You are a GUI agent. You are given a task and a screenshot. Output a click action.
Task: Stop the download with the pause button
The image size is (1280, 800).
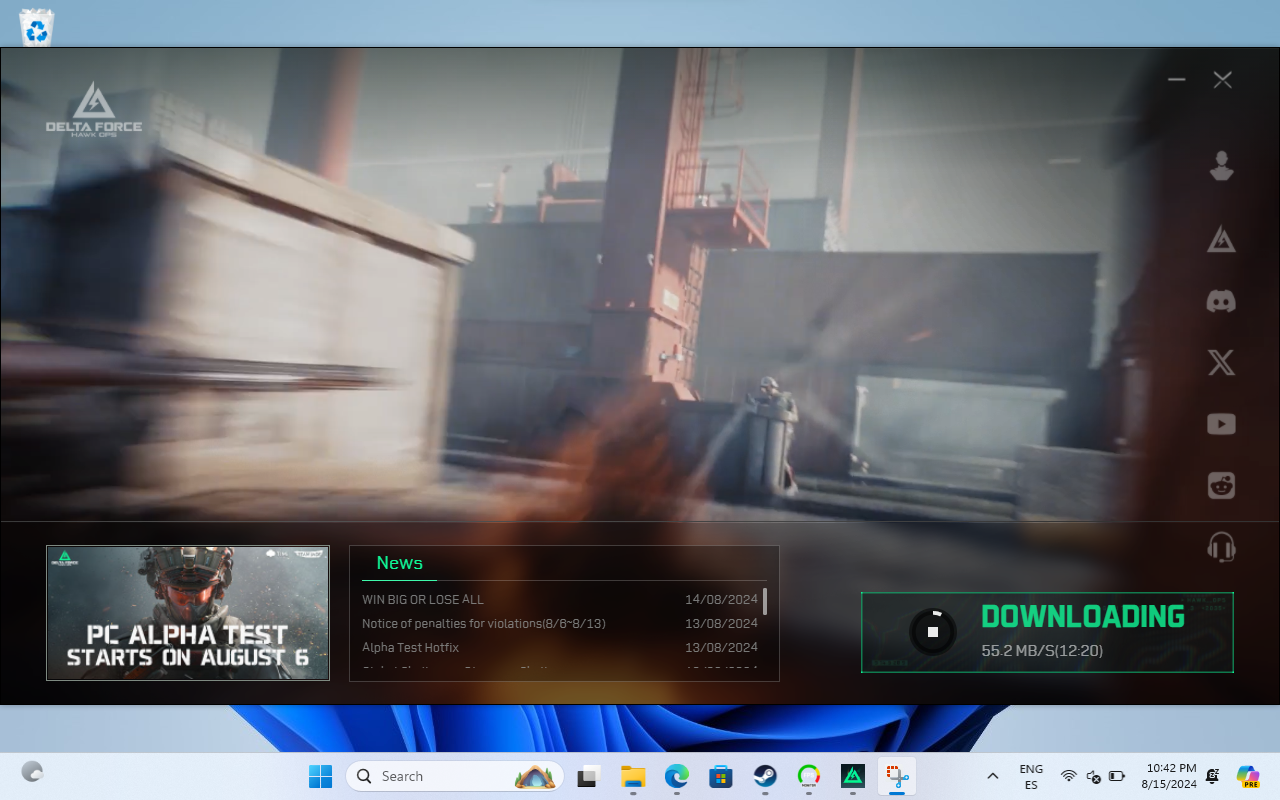pos(933,632)
